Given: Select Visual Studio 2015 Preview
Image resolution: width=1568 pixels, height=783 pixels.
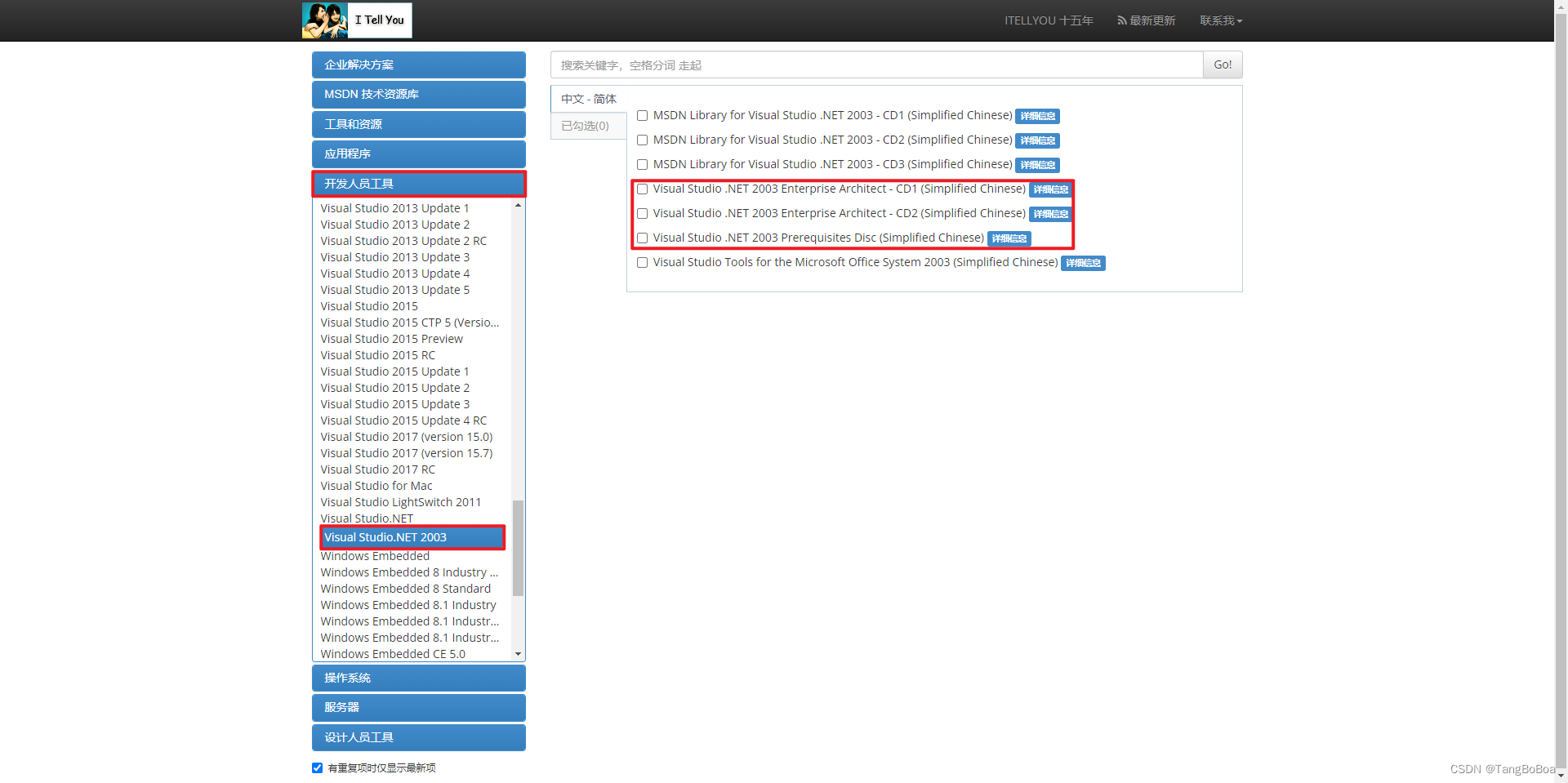Looking at the screenshot, I should pos(392,339).
